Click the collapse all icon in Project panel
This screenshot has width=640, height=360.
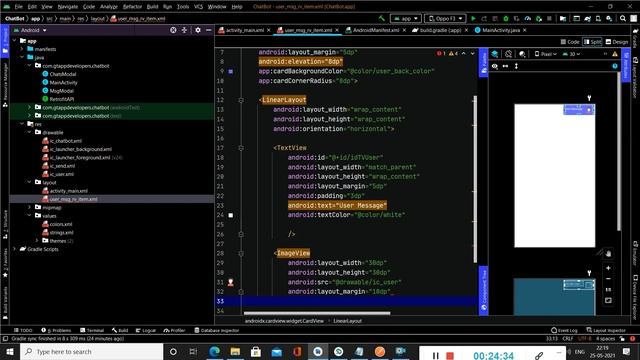184,30
